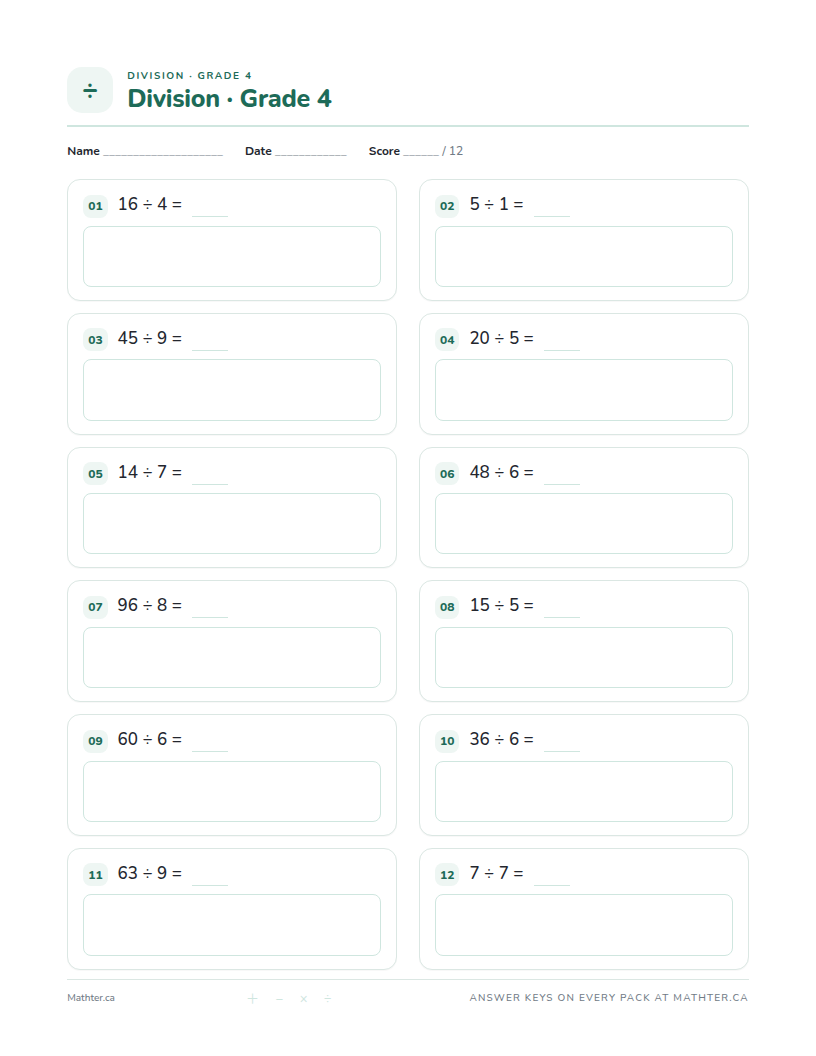This screenshot has width=816, height=1056.
Task: Click the answer blank after '63 ÷ 9 ='
Action: [x=210, y=885]
